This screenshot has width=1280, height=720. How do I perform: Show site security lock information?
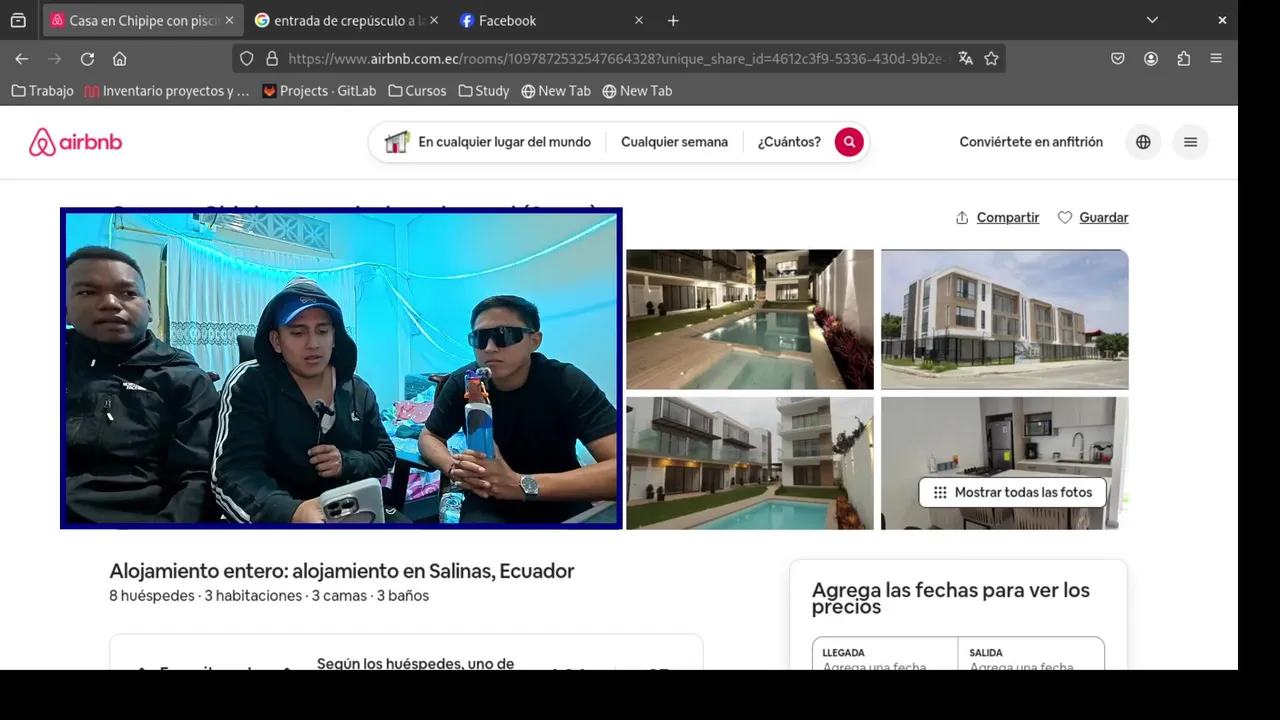(x=272, y=59)
